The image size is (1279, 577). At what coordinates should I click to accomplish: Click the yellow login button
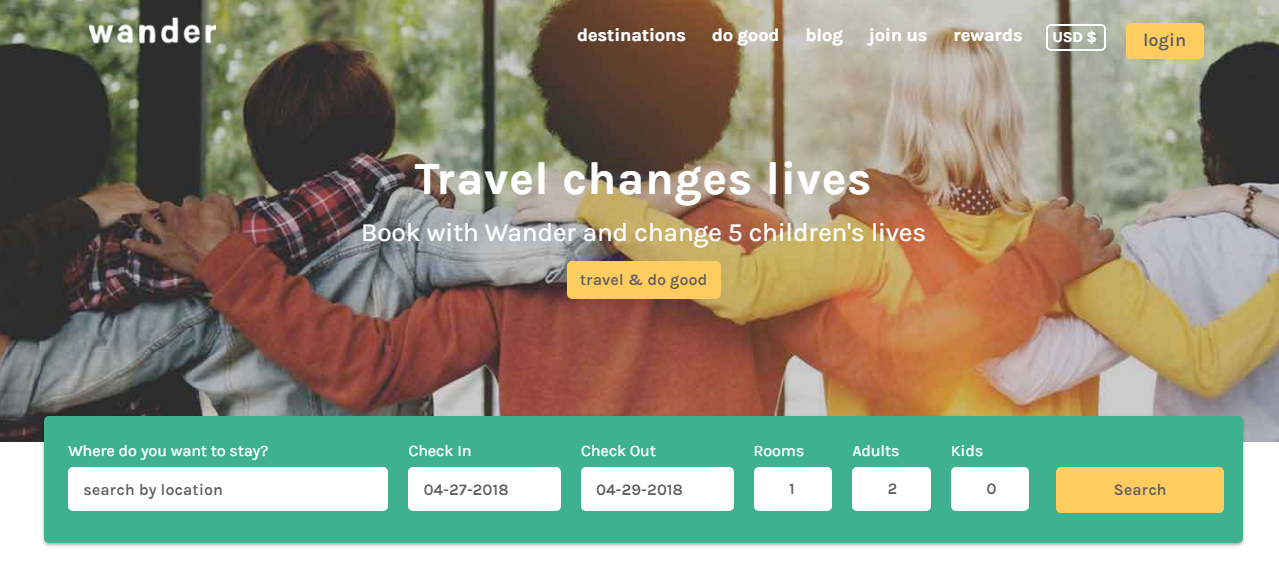[1164, 41]
